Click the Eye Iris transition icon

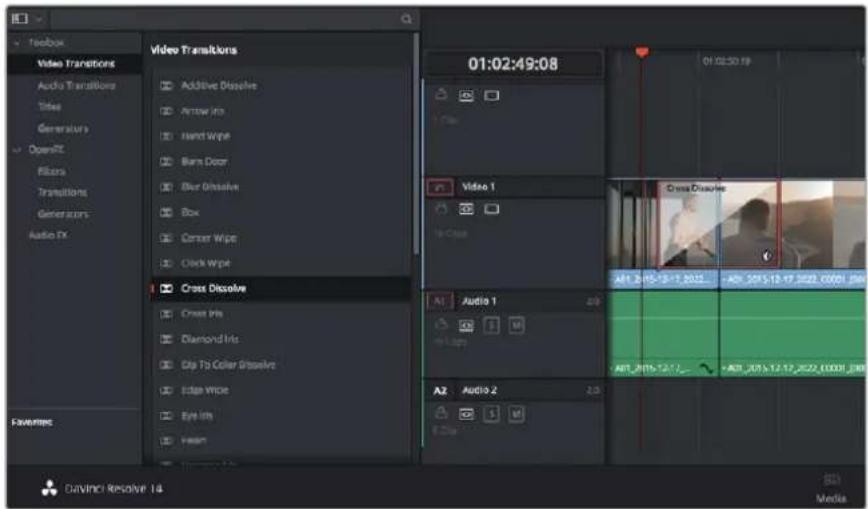coord(166,416)
